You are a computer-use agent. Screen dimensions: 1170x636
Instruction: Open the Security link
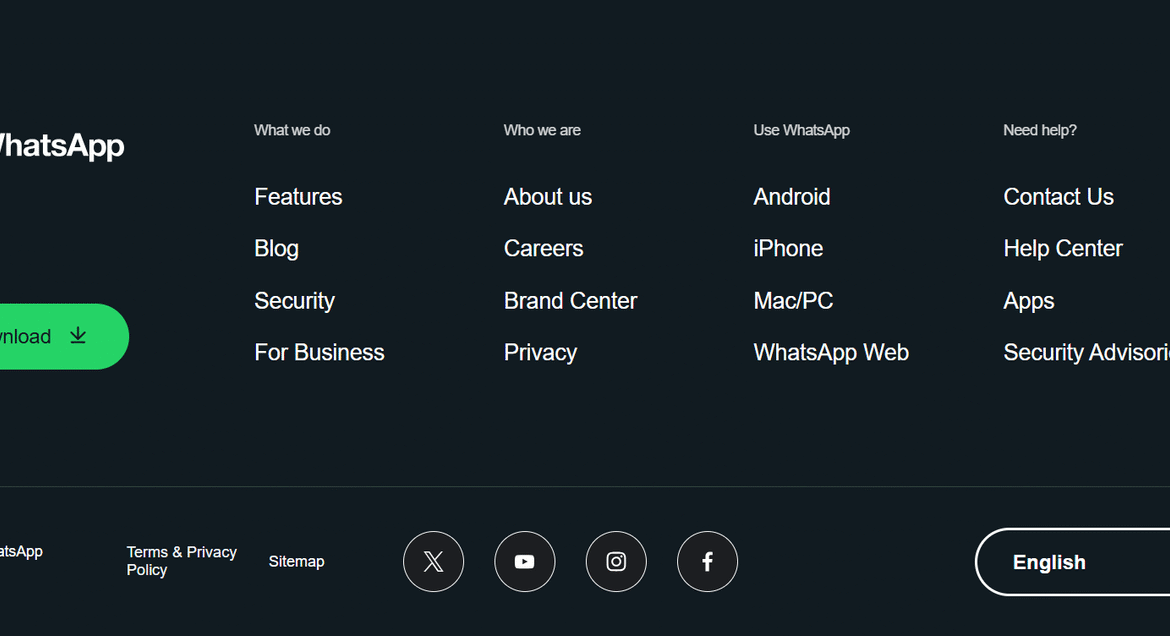point(294,301)
